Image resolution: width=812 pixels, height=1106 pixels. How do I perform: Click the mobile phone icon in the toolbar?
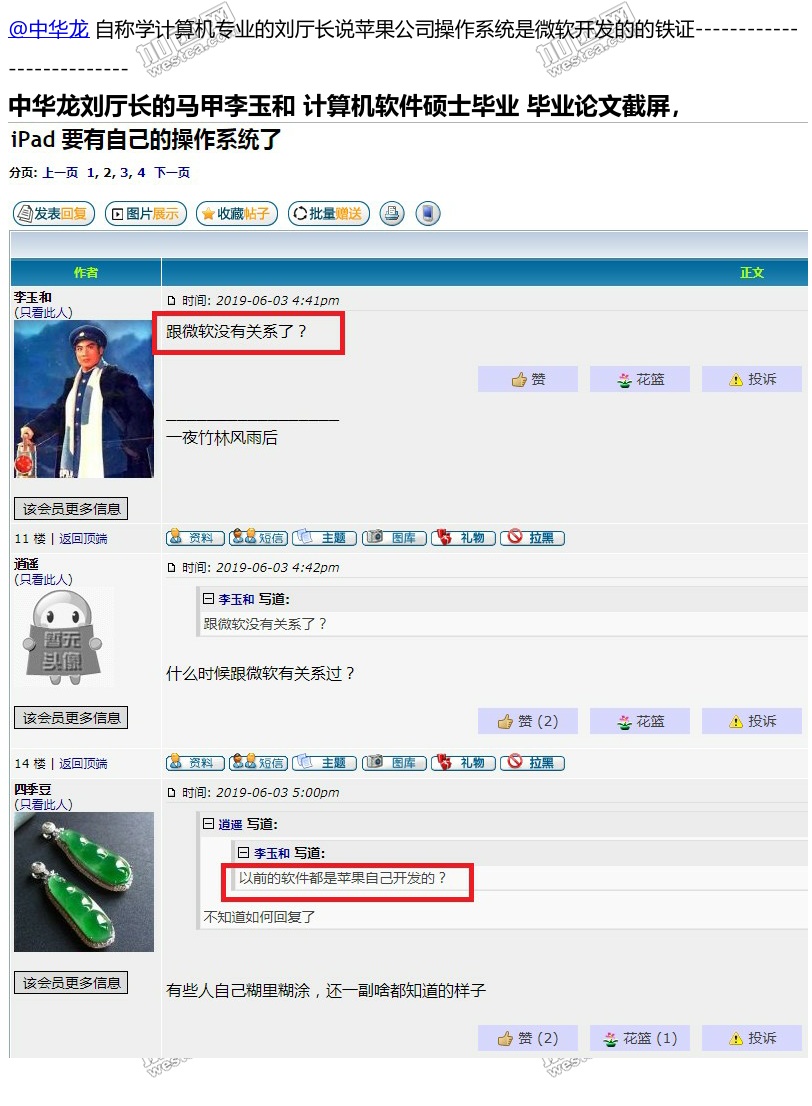click(x=428, y=213)
